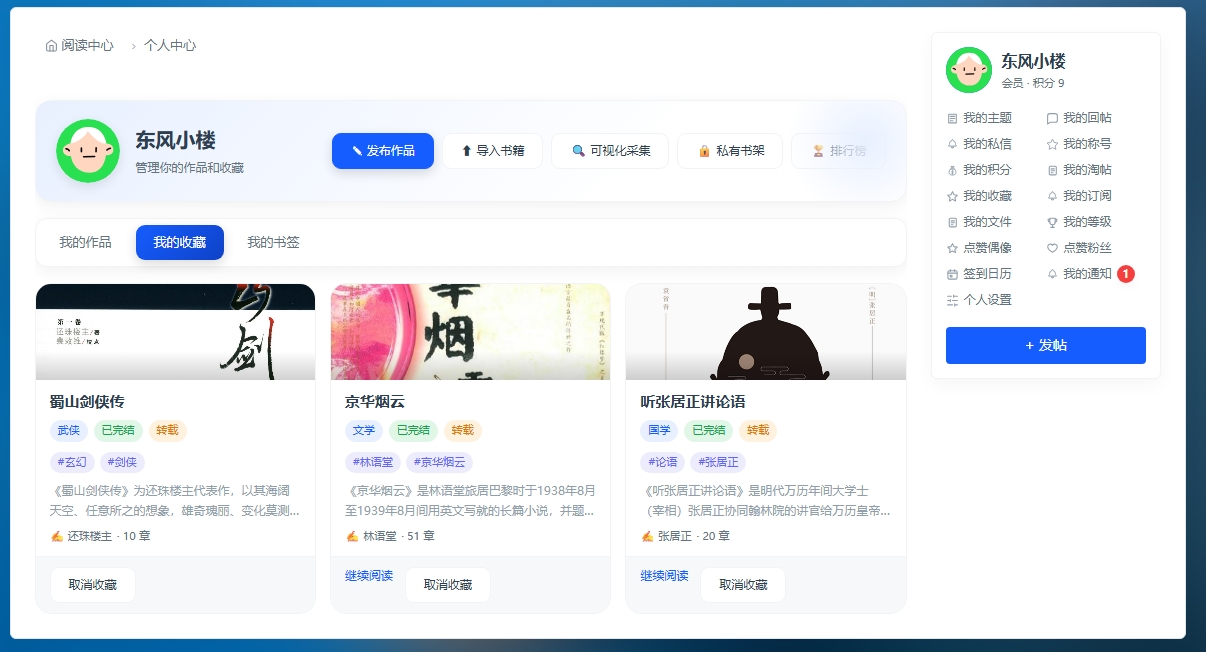
Task: Click the 文学 category tag
Action: (x=364, y=431)
